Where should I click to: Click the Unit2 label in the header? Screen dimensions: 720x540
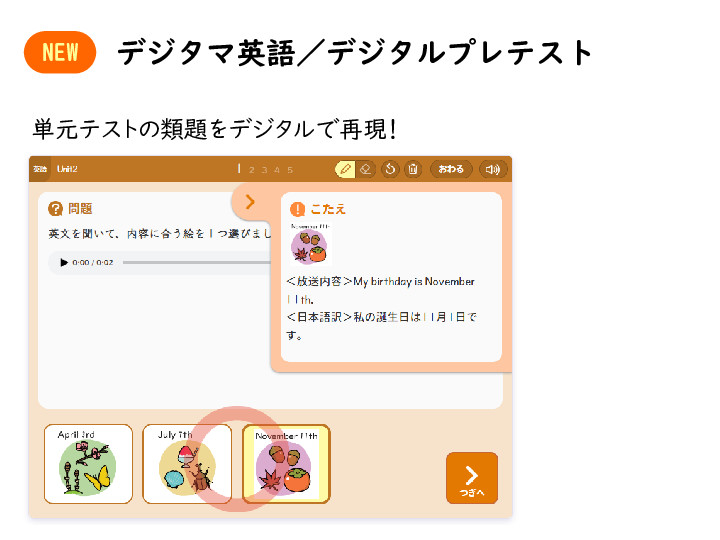pos(67,169)
